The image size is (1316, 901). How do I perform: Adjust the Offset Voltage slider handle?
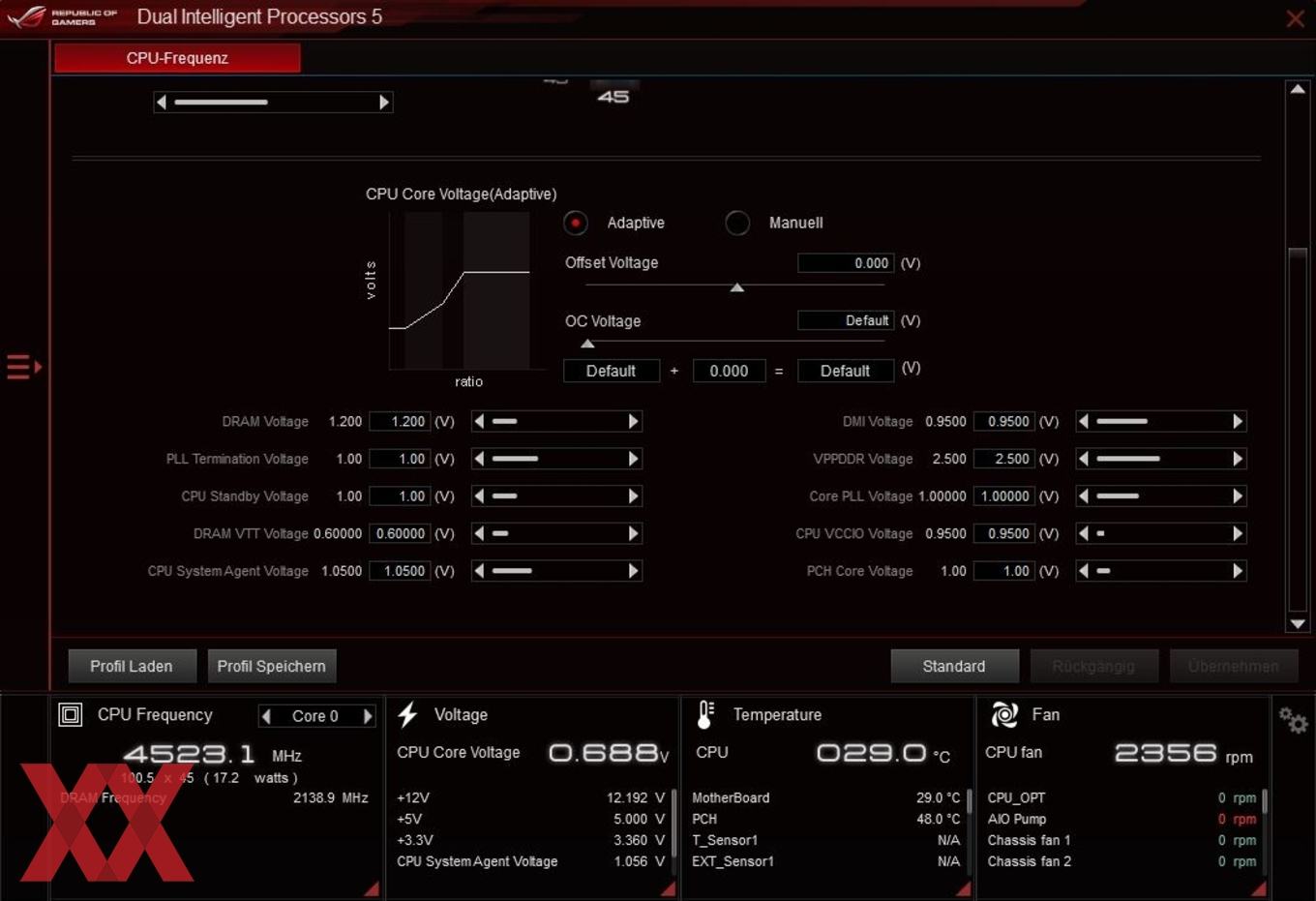tap(737, 287)
